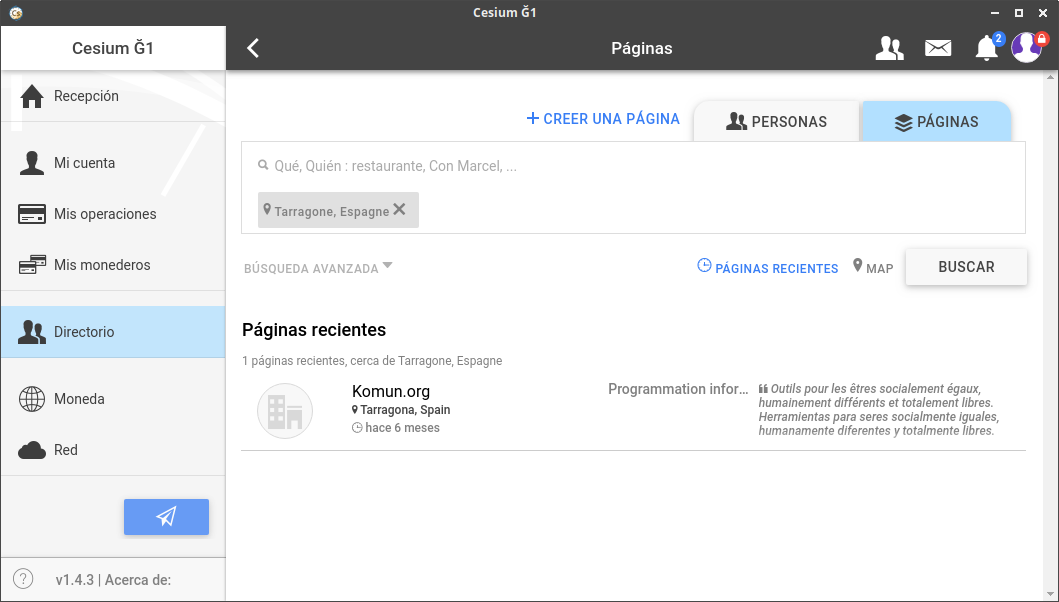This screenshot has height=602, width=1059.
Task: Expand Búsqueda avanzada options
Action: (318, 268)
